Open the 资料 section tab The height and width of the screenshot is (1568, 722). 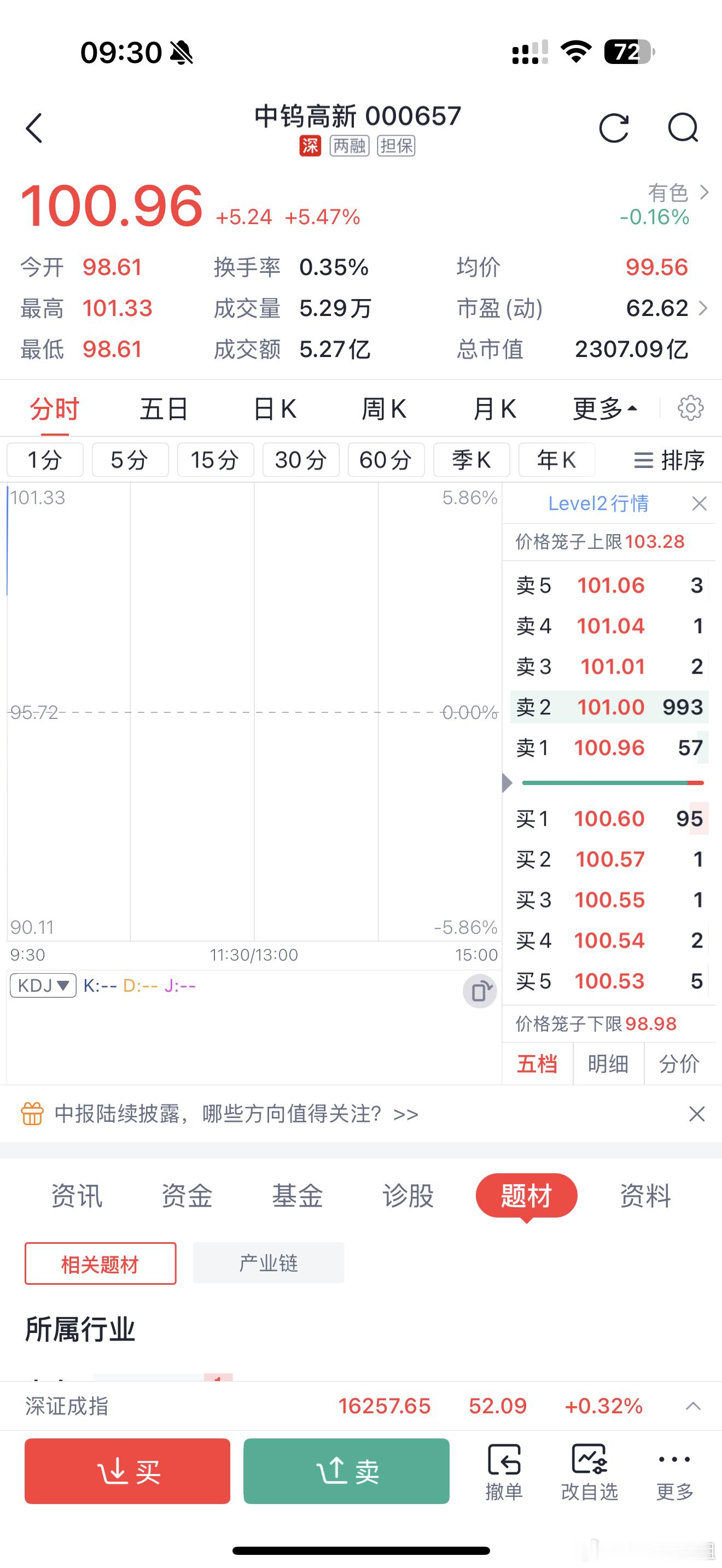(x=645, y=1196)
